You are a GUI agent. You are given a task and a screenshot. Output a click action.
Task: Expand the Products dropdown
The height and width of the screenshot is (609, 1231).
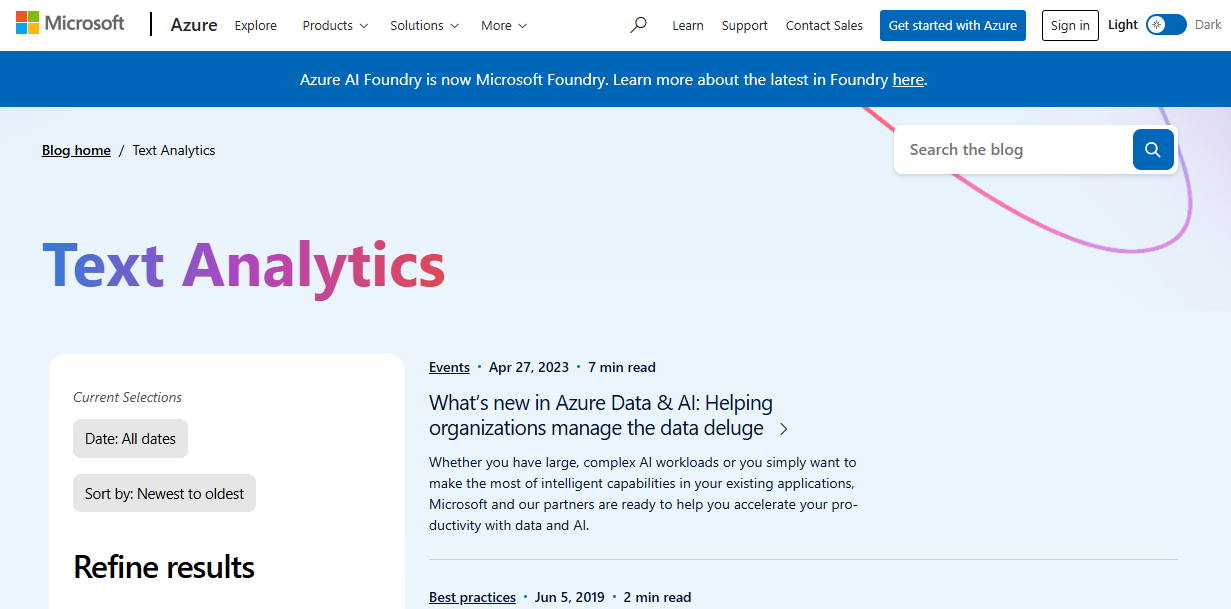[x=334, y=25]
